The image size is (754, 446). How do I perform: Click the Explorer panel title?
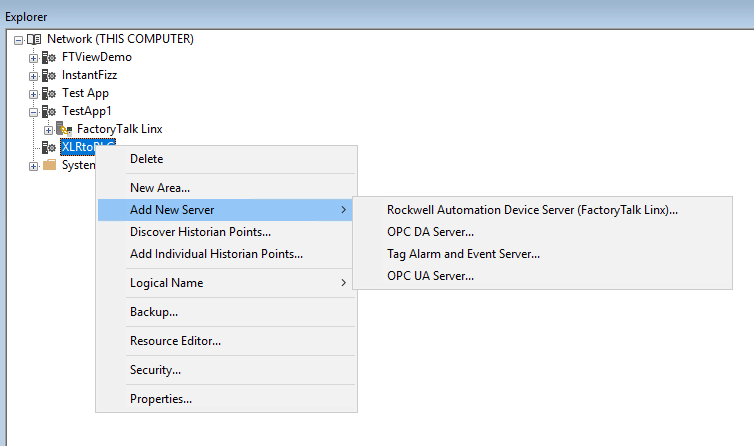pos(26,17)
